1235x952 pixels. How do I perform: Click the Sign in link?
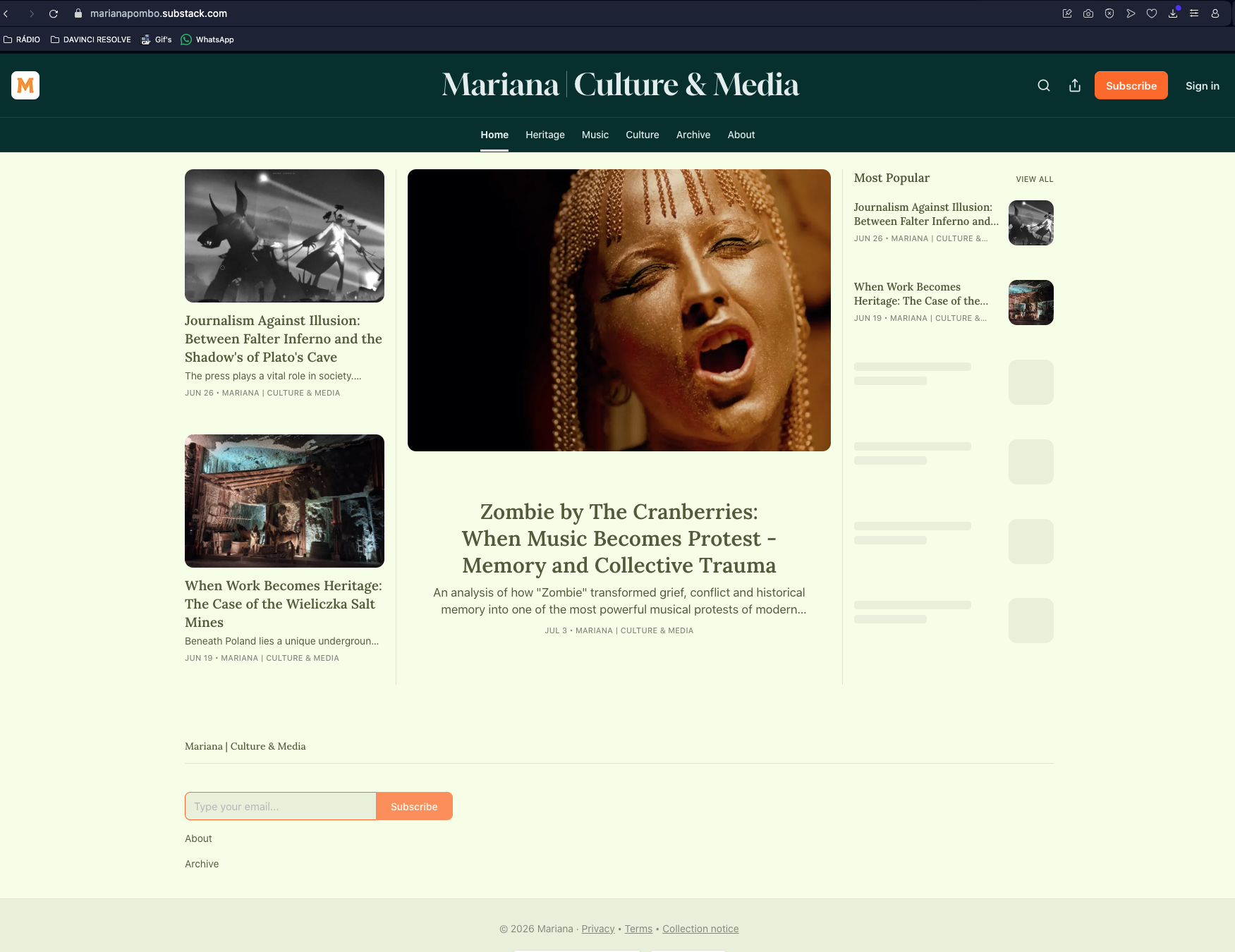click(x=1203, y=85)
